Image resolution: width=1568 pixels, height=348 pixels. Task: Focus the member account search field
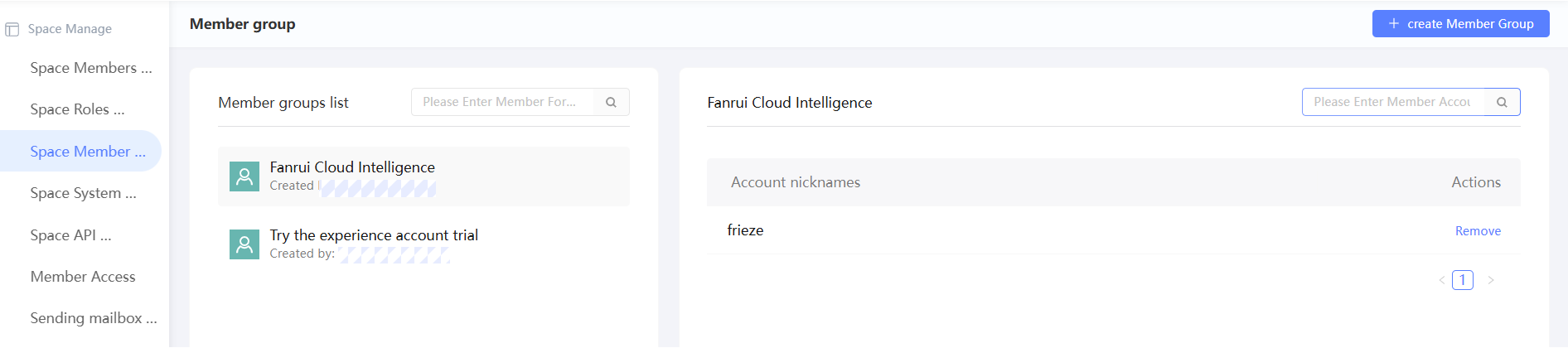1392,102
